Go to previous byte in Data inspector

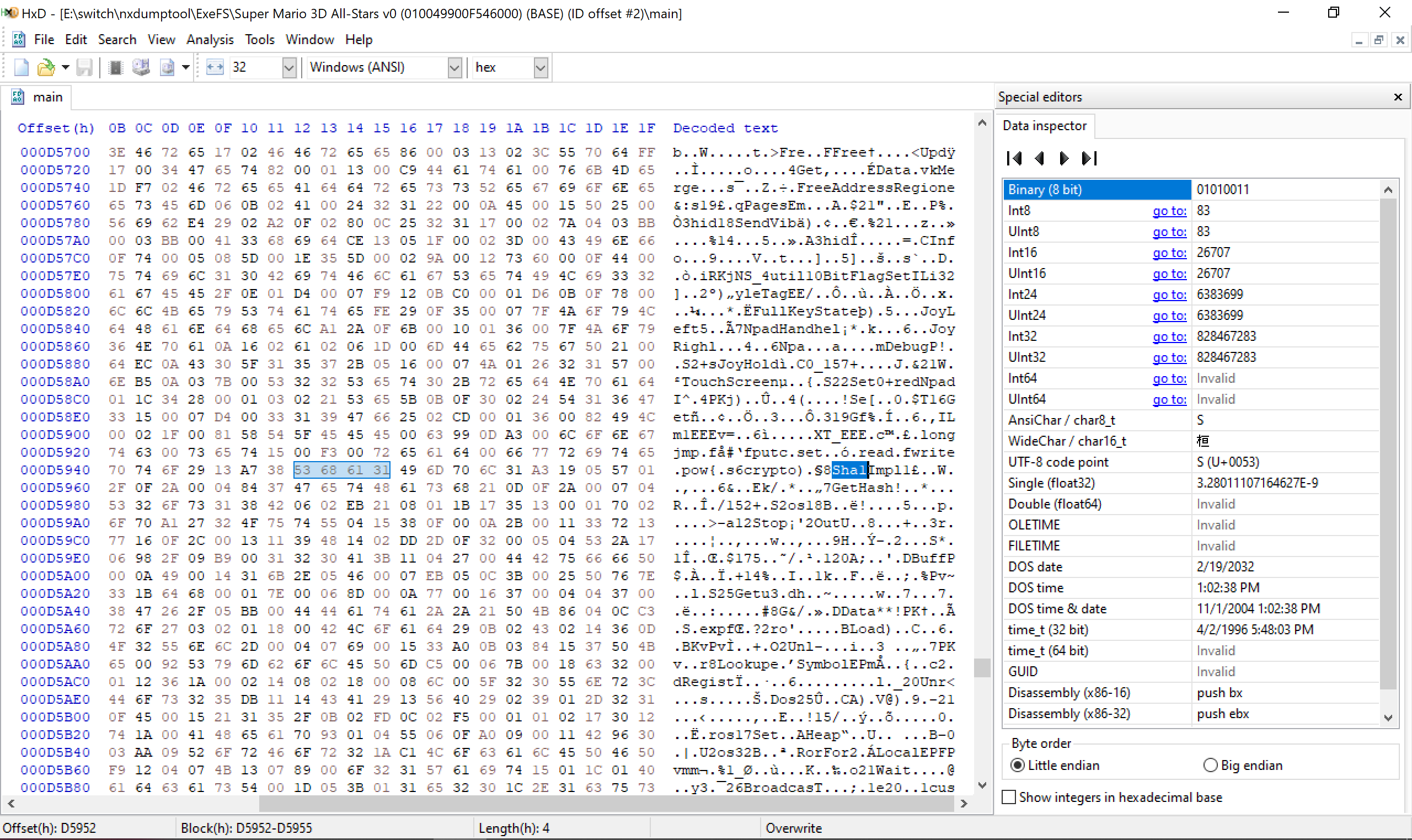click(x=1039, y=158)
